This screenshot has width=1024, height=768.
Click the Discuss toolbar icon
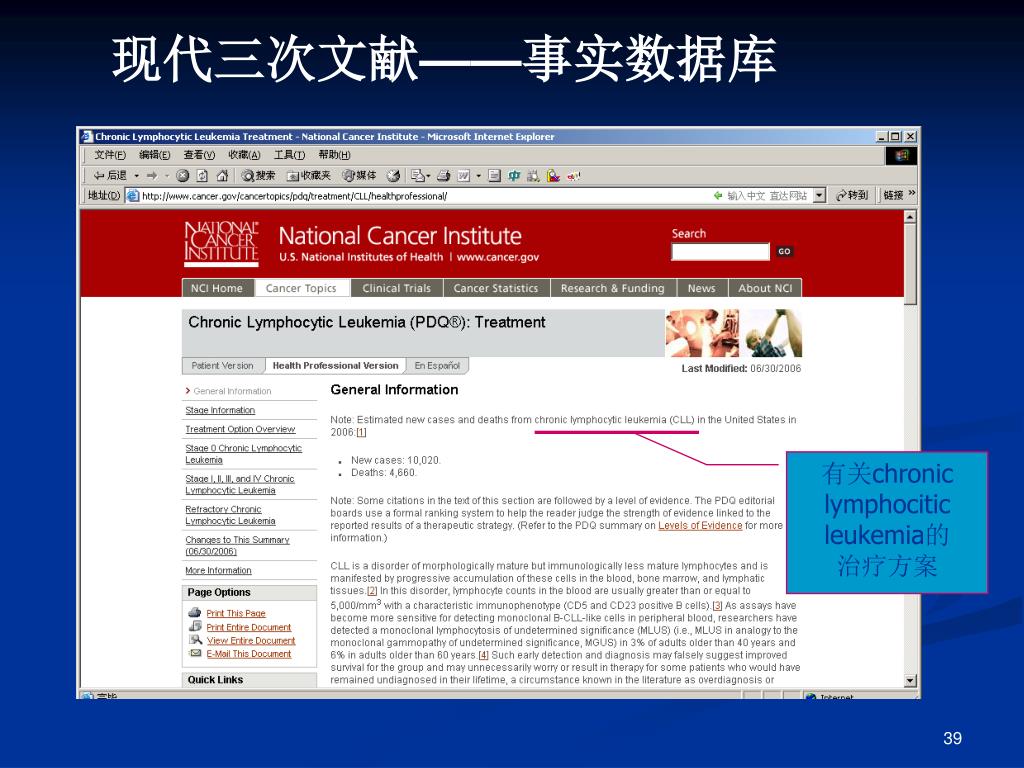pos(494,176)
